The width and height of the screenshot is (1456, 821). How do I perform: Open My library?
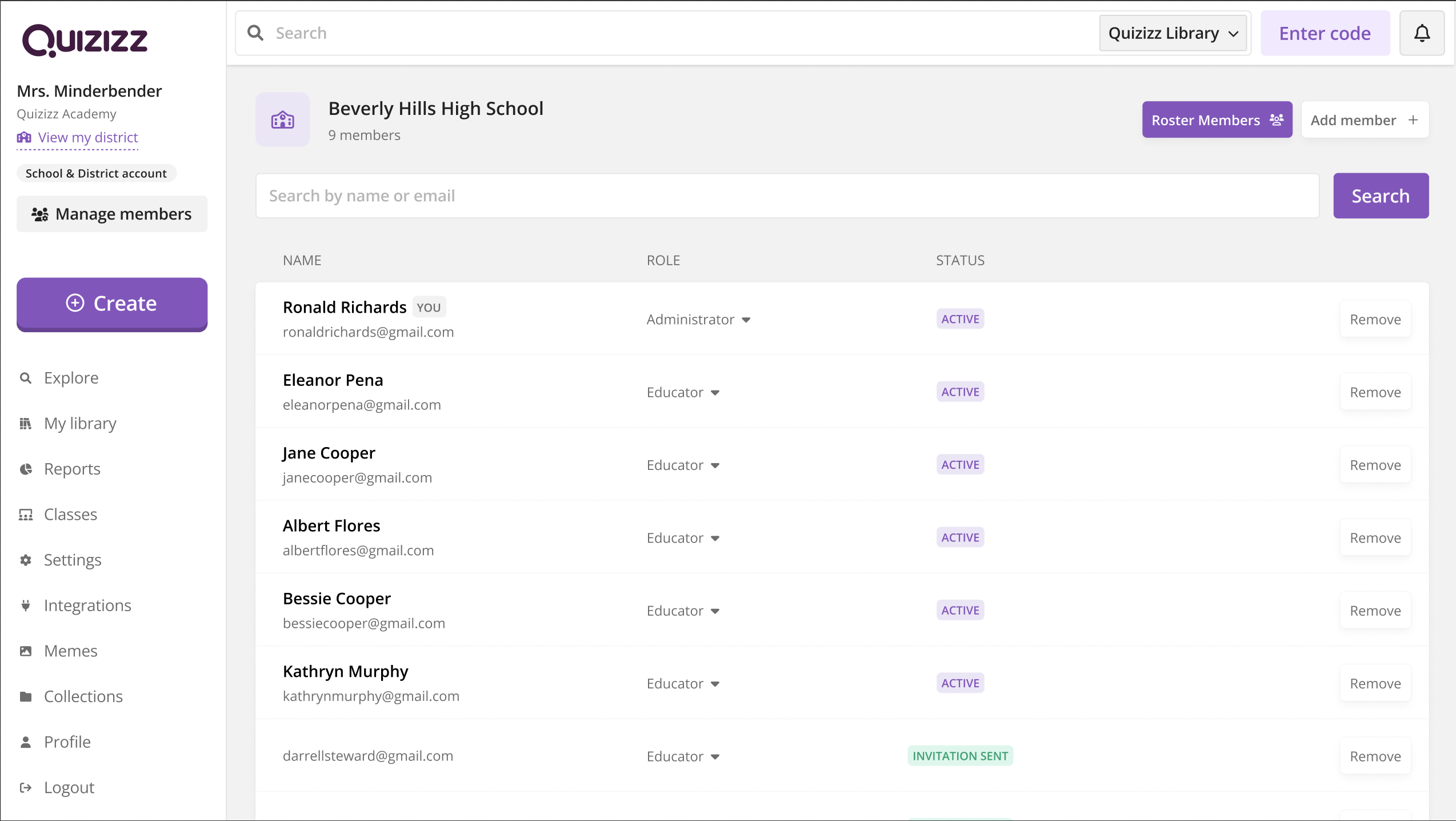[80, 424]
